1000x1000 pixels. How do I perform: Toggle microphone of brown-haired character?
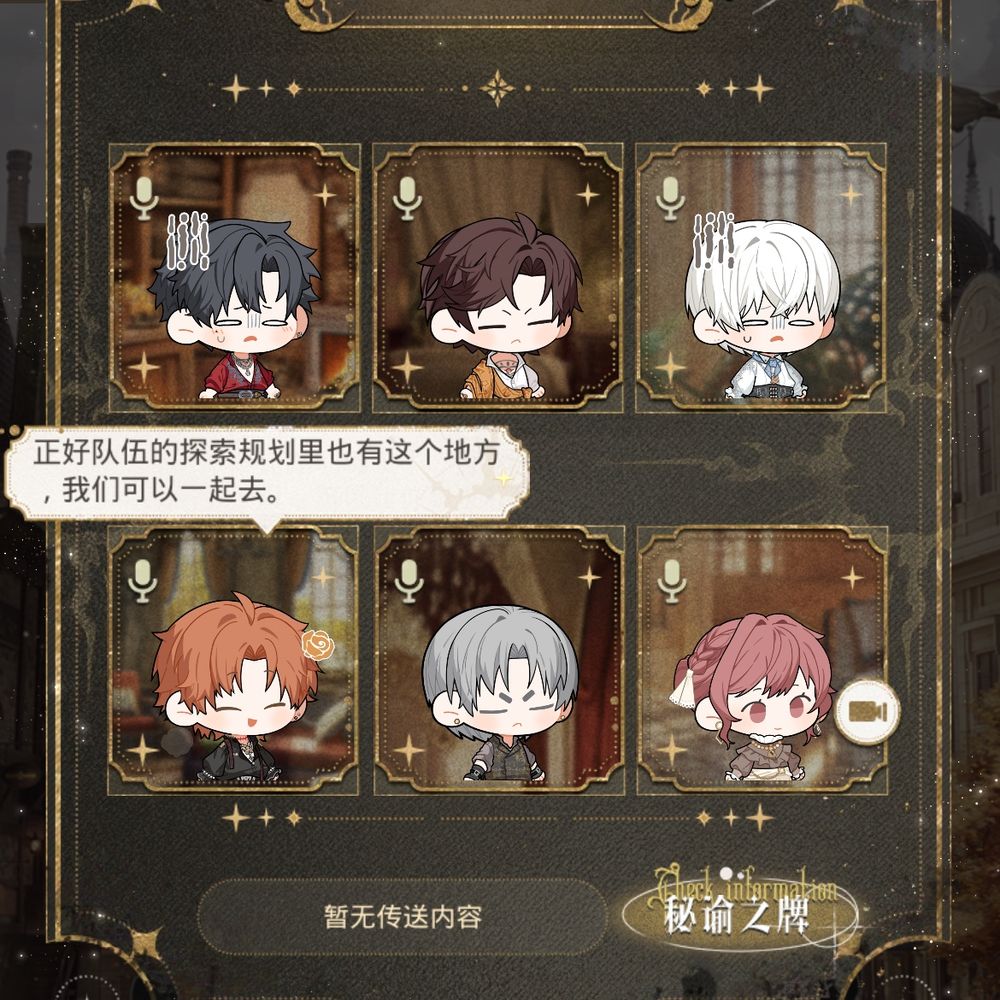(x=408, y=198)
